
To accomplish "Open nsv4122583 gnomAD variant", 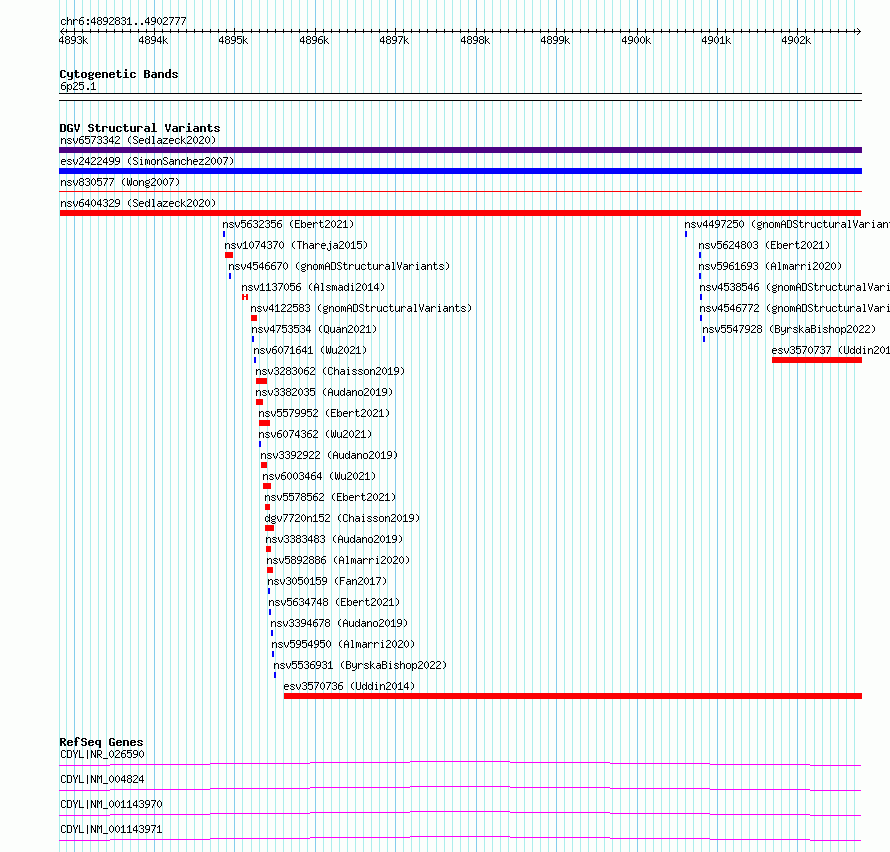I will [361, 308].
